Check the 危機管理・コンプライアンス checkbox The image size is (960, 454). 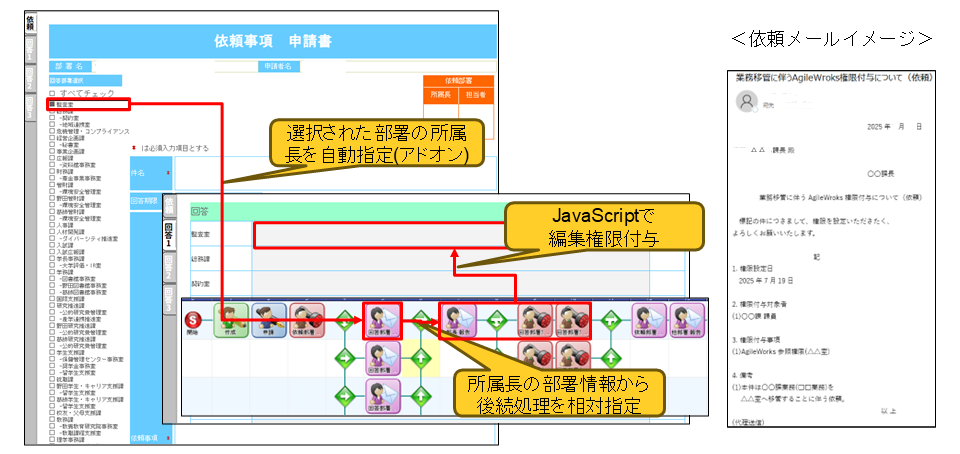click(52, 131)
